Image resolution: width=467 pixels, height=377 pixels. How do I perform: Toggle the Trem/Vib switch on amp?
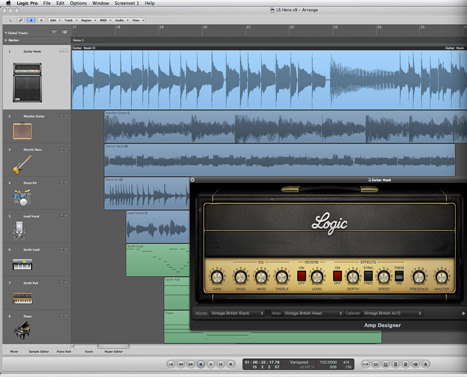click(x=399, y=276)
